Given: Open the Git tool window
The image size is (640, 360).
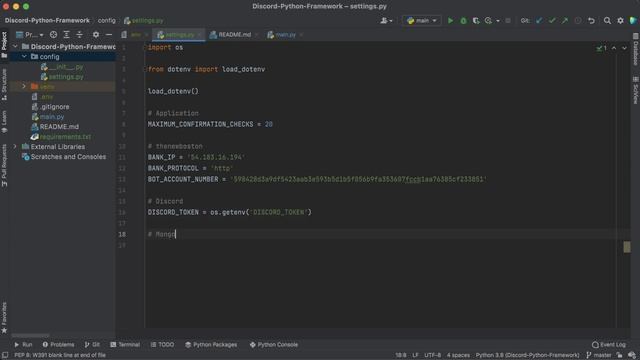Looking at the screenshot, I should coord(92,345).
